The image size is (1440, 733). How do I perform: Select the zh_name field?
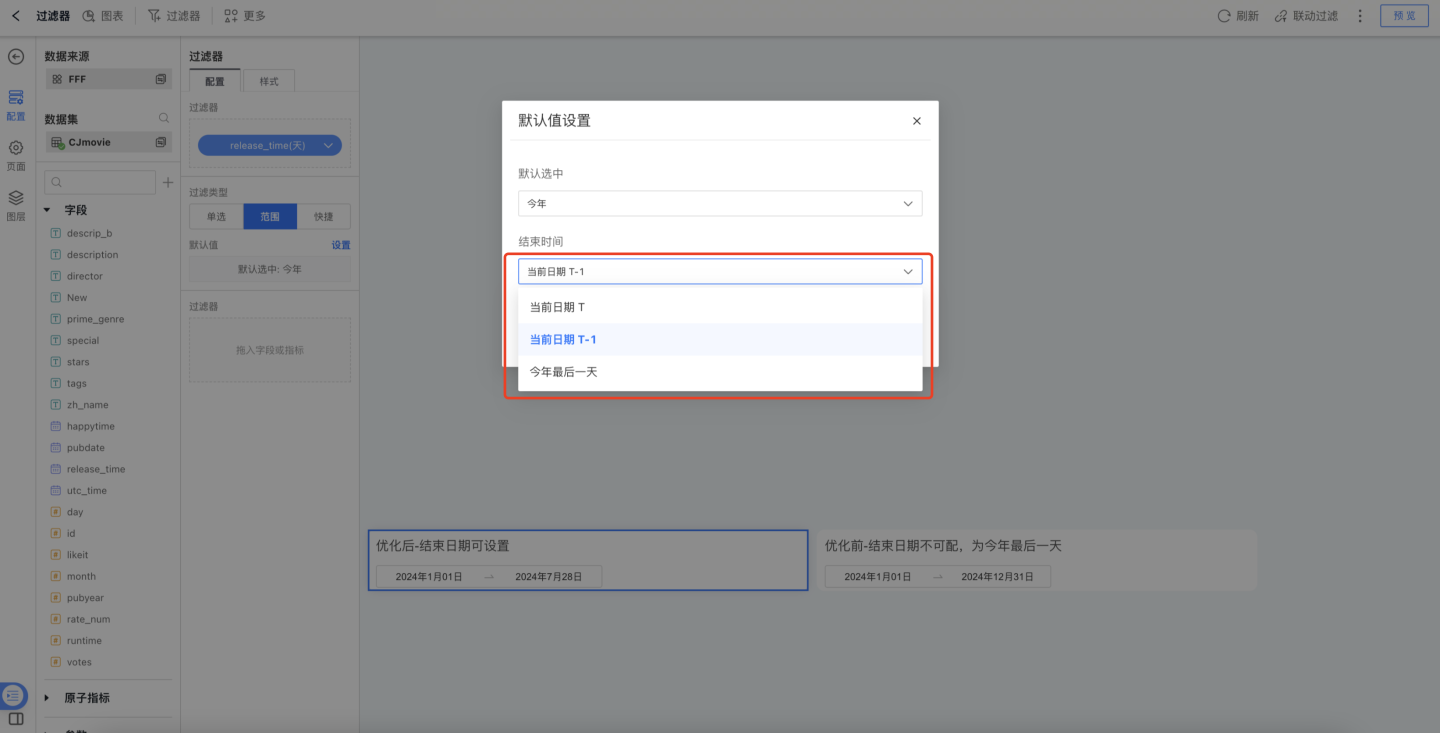pos(87,405)
